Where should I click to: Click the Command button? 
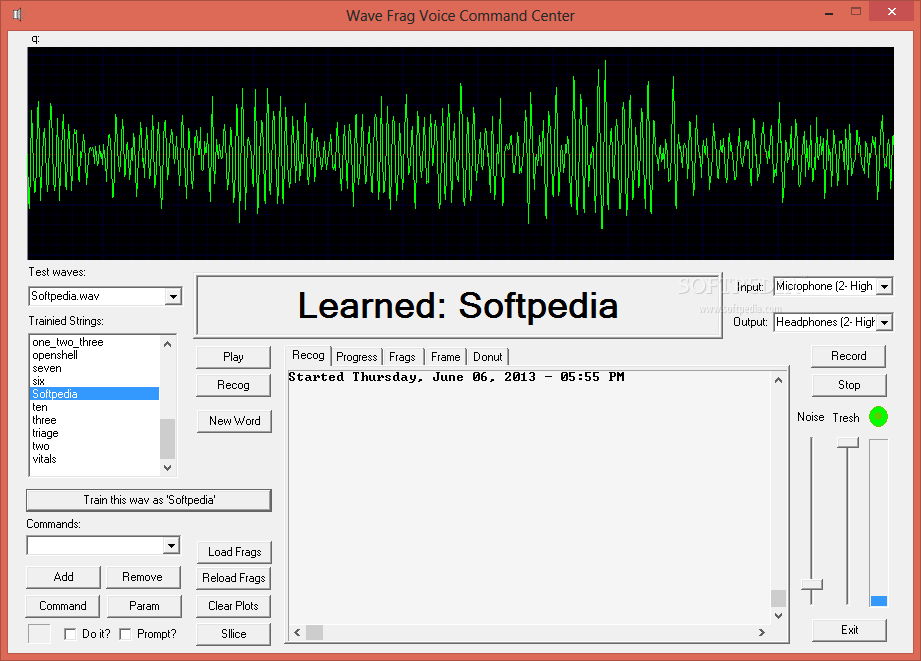pyautogui.click(x=63, y=606)
